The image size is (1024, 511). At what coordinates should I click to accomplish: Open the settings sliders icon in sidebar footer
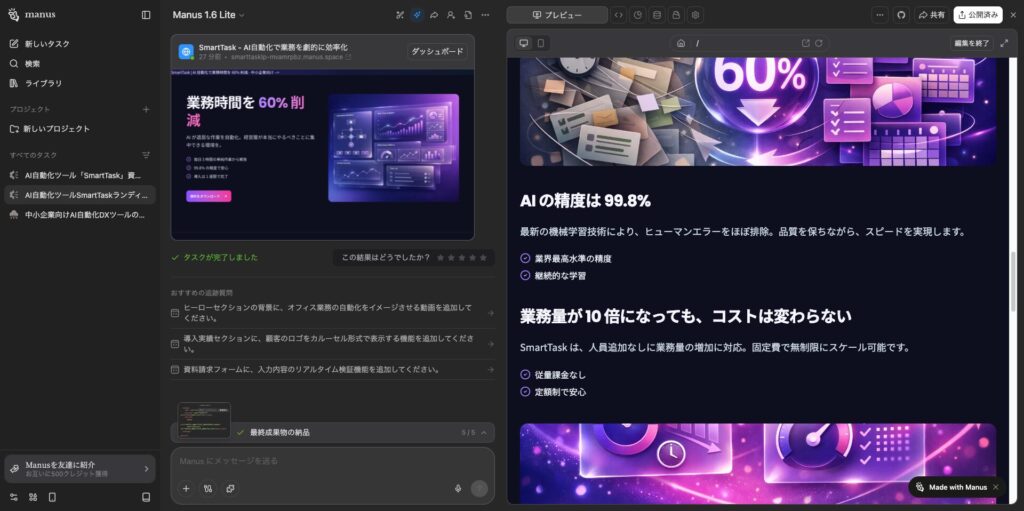click(14, 497)
